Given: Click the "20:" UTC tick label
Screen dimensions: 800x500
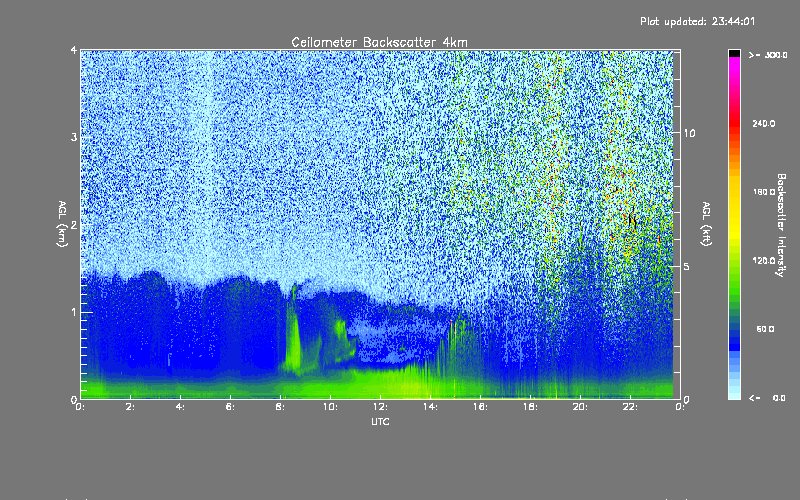Looking at the screenshot, I should click(580, 407).
